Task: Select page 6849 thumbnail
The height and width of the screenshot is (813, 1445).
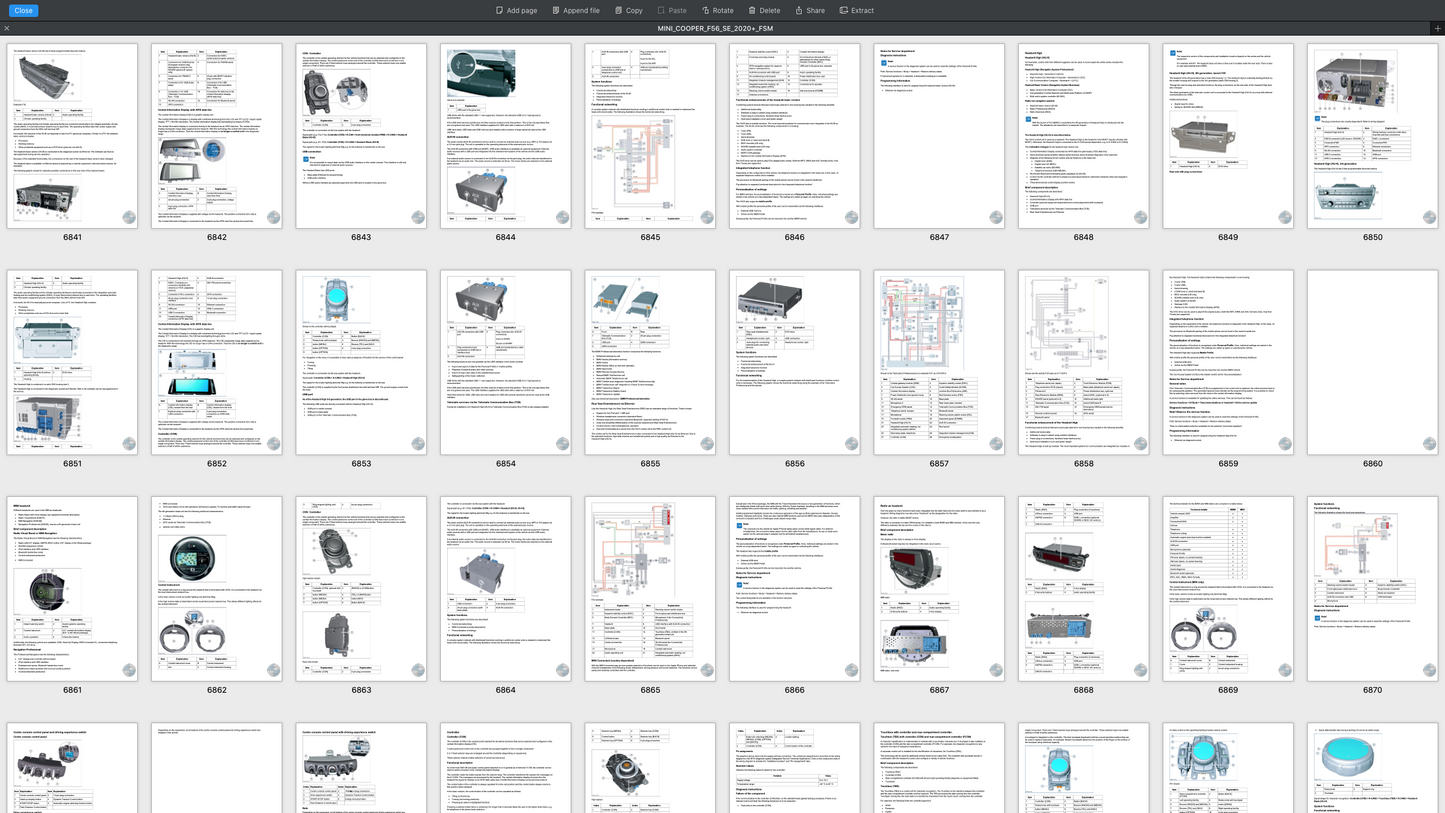Action: pos(1228,135)
